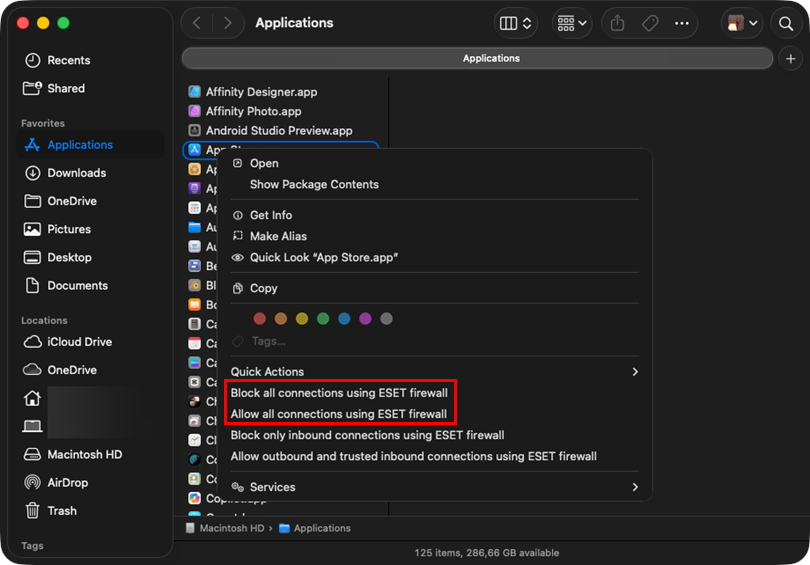Click the Tags icon in toolbar
The width and height of the screenshot is (810, 565).
(650, 23)
